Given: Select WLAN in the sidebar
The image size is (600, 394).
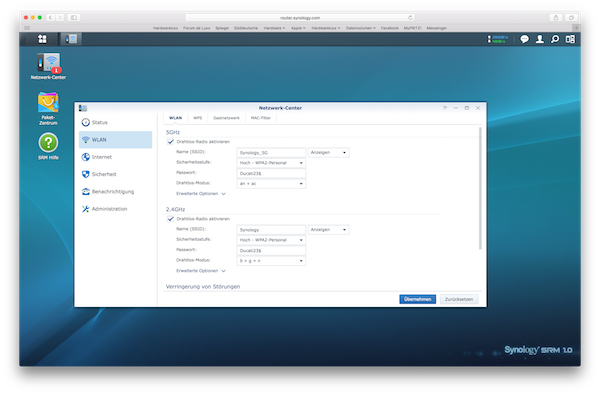Looking at the screenshot, I should tap(115, 140).
